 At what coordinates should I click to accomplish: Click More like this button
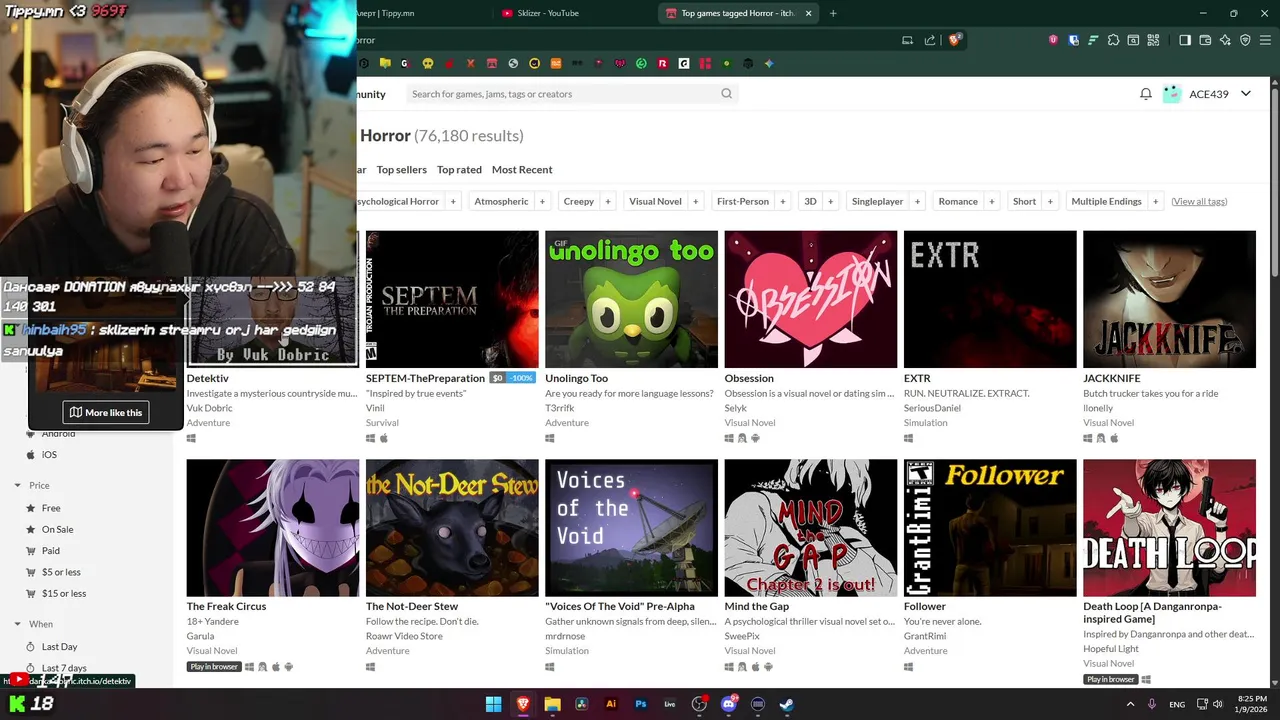(106, 412)
